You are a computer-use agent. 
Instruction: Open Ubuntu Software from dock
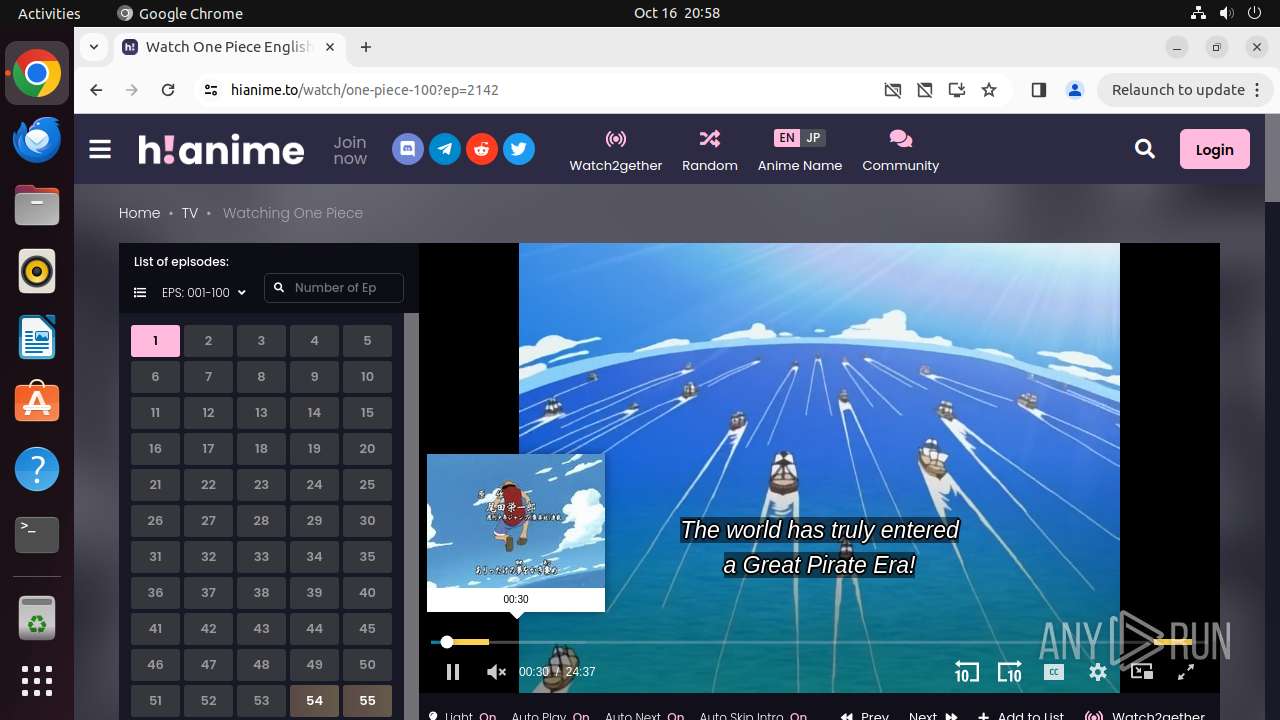click(37, 403)
